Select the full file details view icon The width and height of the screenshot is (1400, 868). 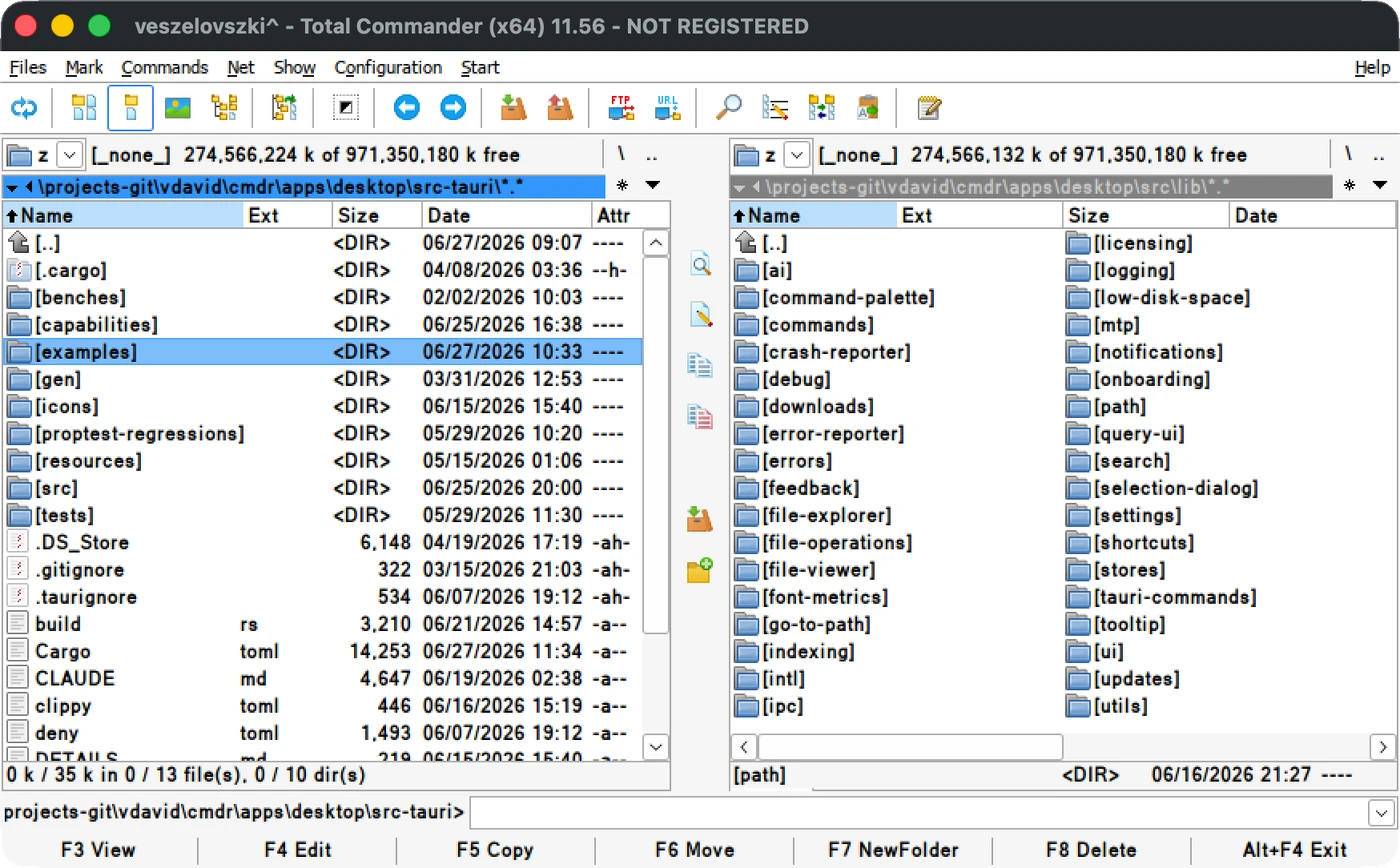[x=131, y=108]
